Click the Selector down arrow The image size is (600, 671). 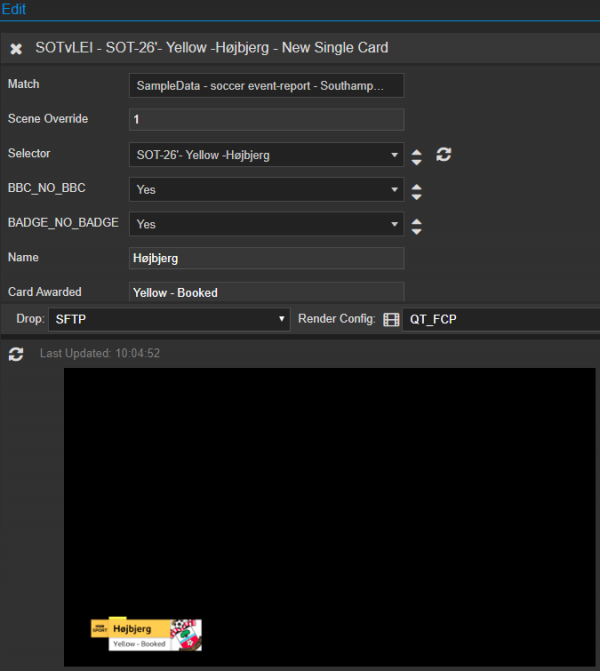tap(417, 160)
